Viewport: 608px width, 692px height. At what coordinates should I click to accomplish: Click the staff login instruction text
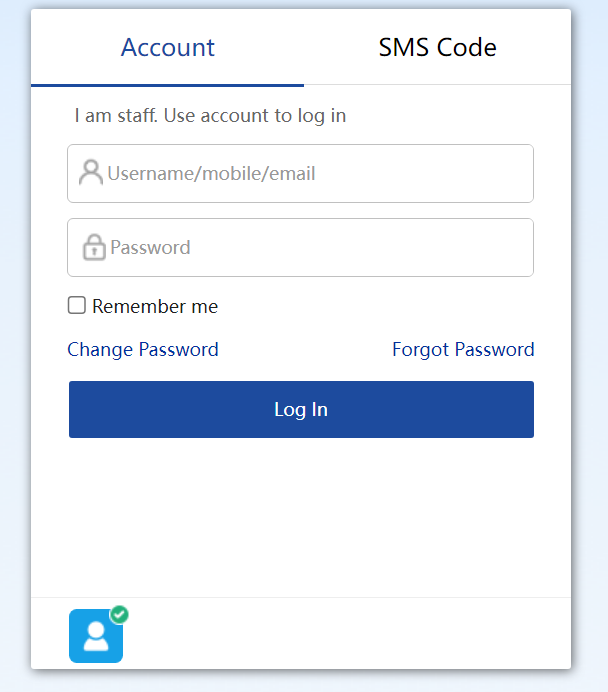(210, 116)
